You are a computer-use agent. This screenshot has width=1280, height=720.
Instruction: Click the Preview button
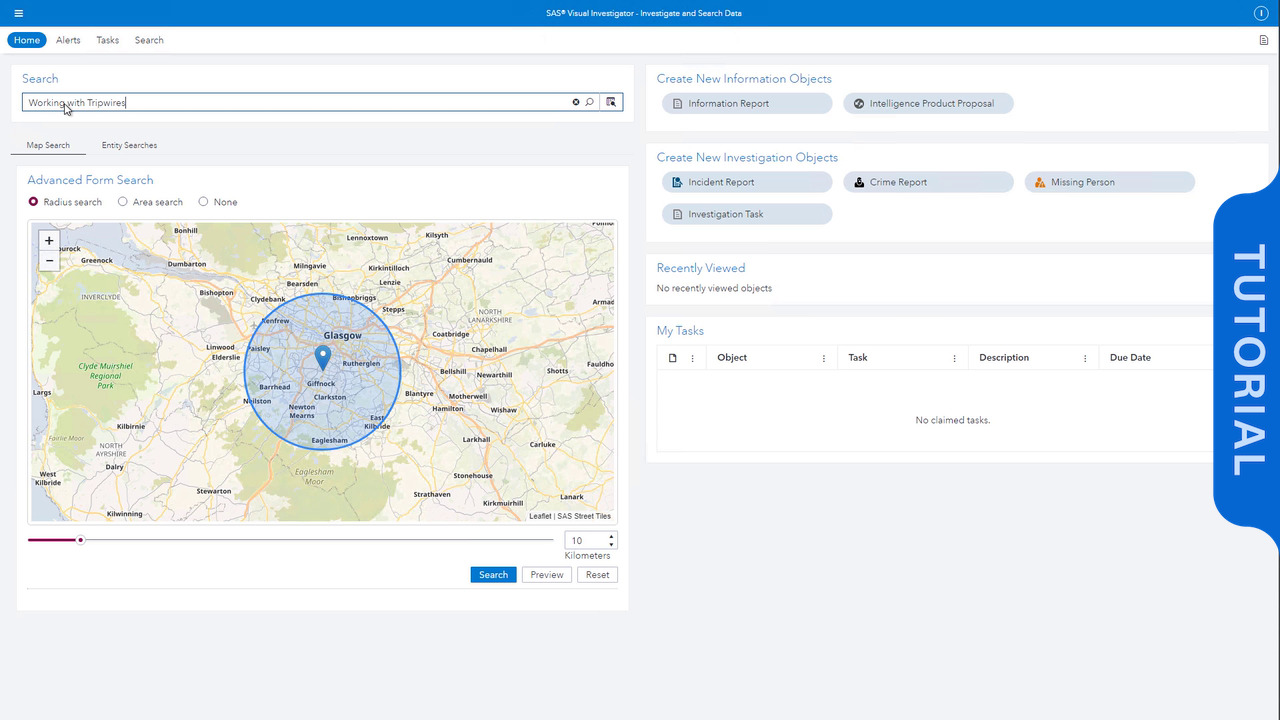click(547, 574)
